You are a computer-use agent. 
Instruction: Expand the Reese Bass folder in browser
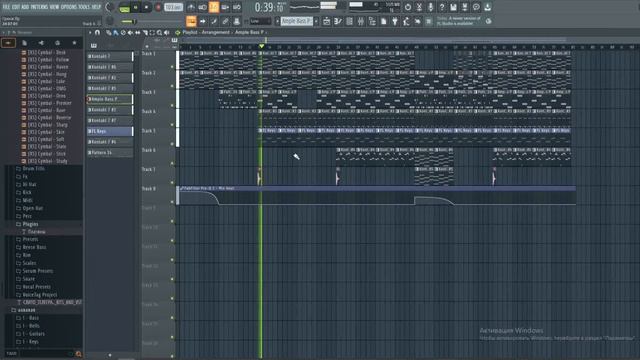pyautogui.click(x=34, y=247)
